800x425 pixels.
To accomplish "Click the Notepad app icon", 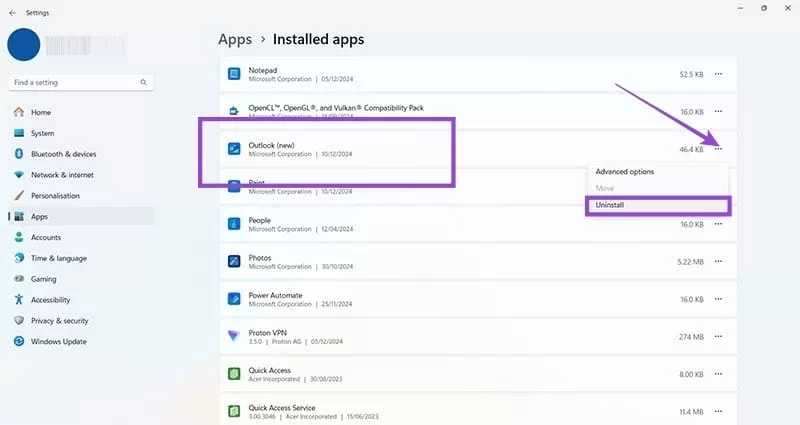I will point(233,74).
